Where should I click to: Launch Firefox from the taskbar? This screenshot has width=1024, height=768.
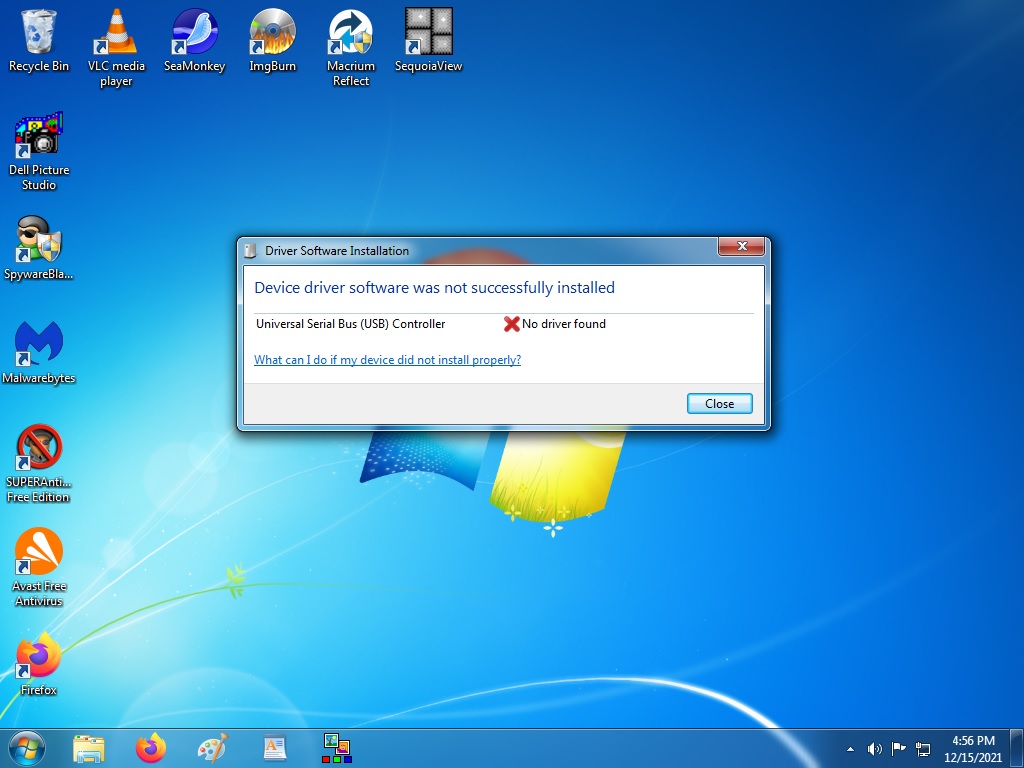point(151,748)
